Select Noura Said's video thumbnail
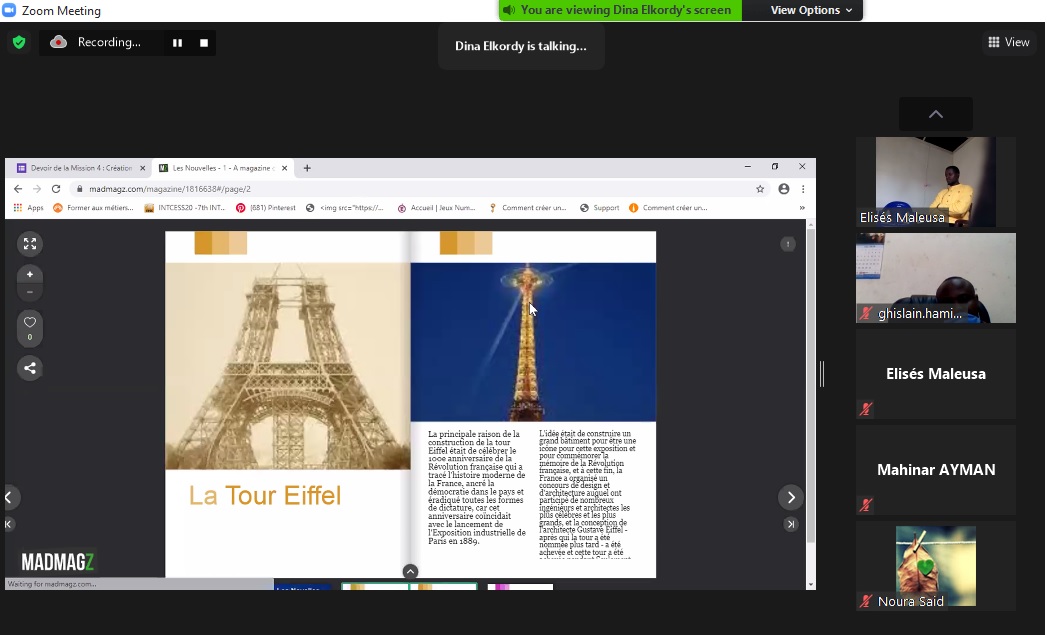1047x635 pixels. click(x=935, y=566)
